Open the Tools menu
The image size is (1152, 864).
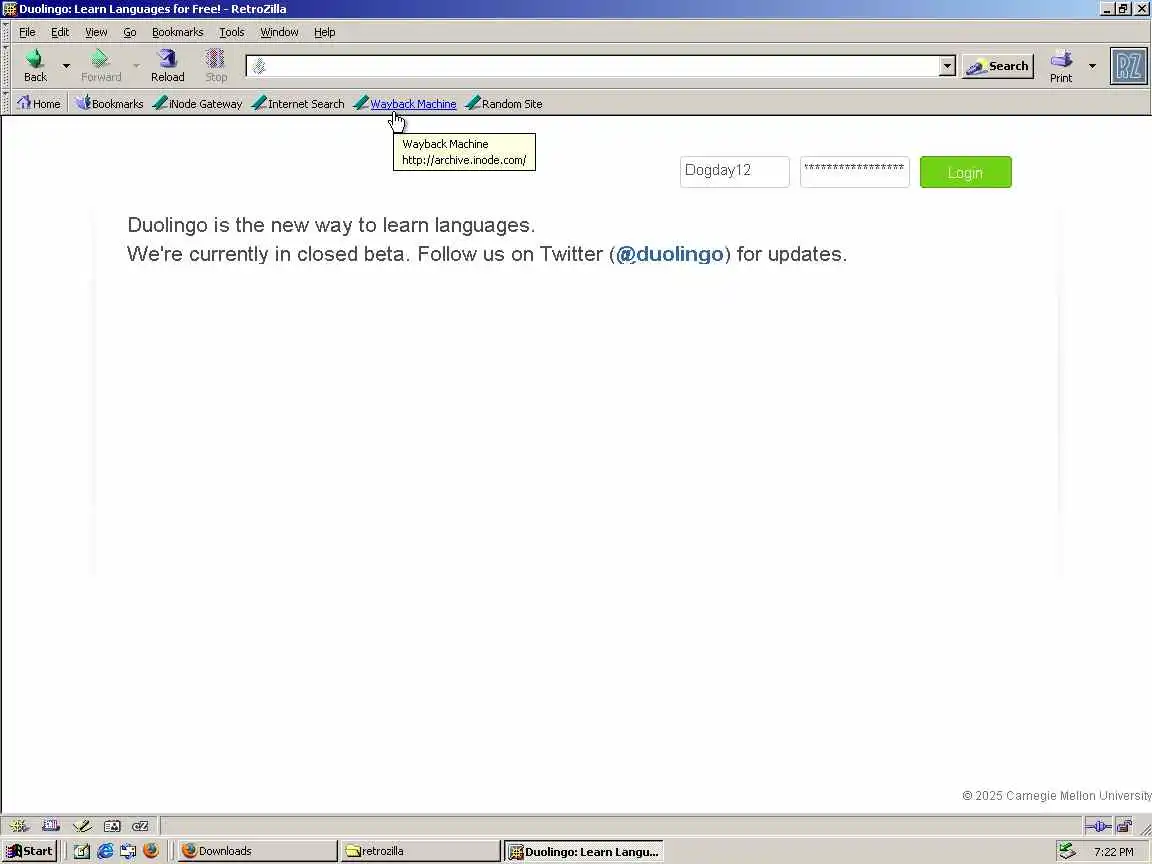pyautogui.click(x=231, y=32)
